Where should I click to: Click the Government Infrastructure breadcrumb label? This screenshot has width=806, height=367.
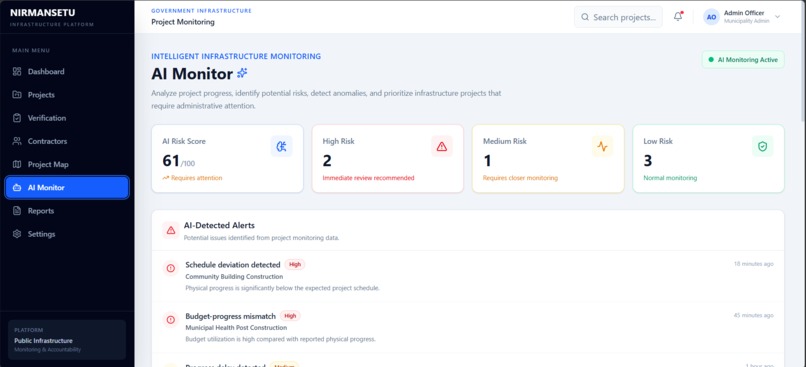[202, 10]
